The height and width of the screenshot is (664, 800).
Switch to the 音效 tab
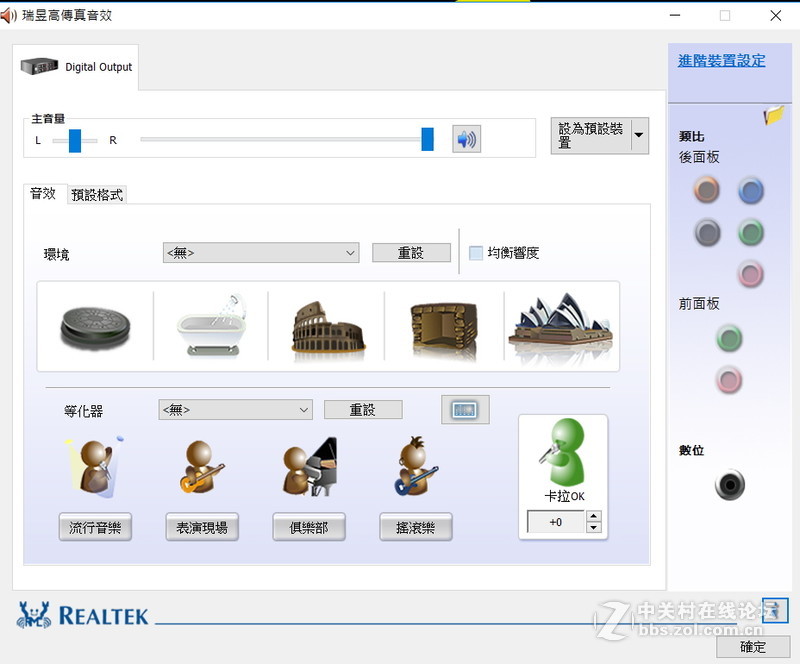[x=43, y=193]
